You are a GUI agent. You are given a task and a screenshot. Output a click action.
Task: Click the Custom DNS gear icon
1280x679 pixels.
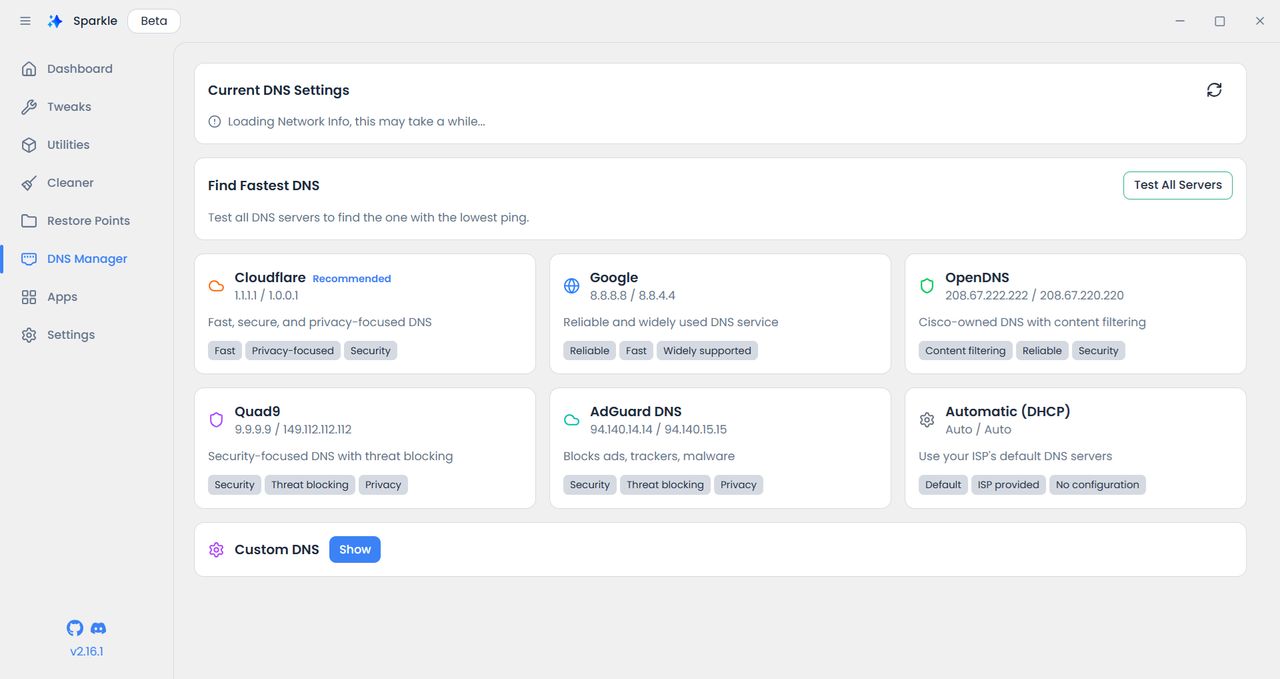coord(216,550)
